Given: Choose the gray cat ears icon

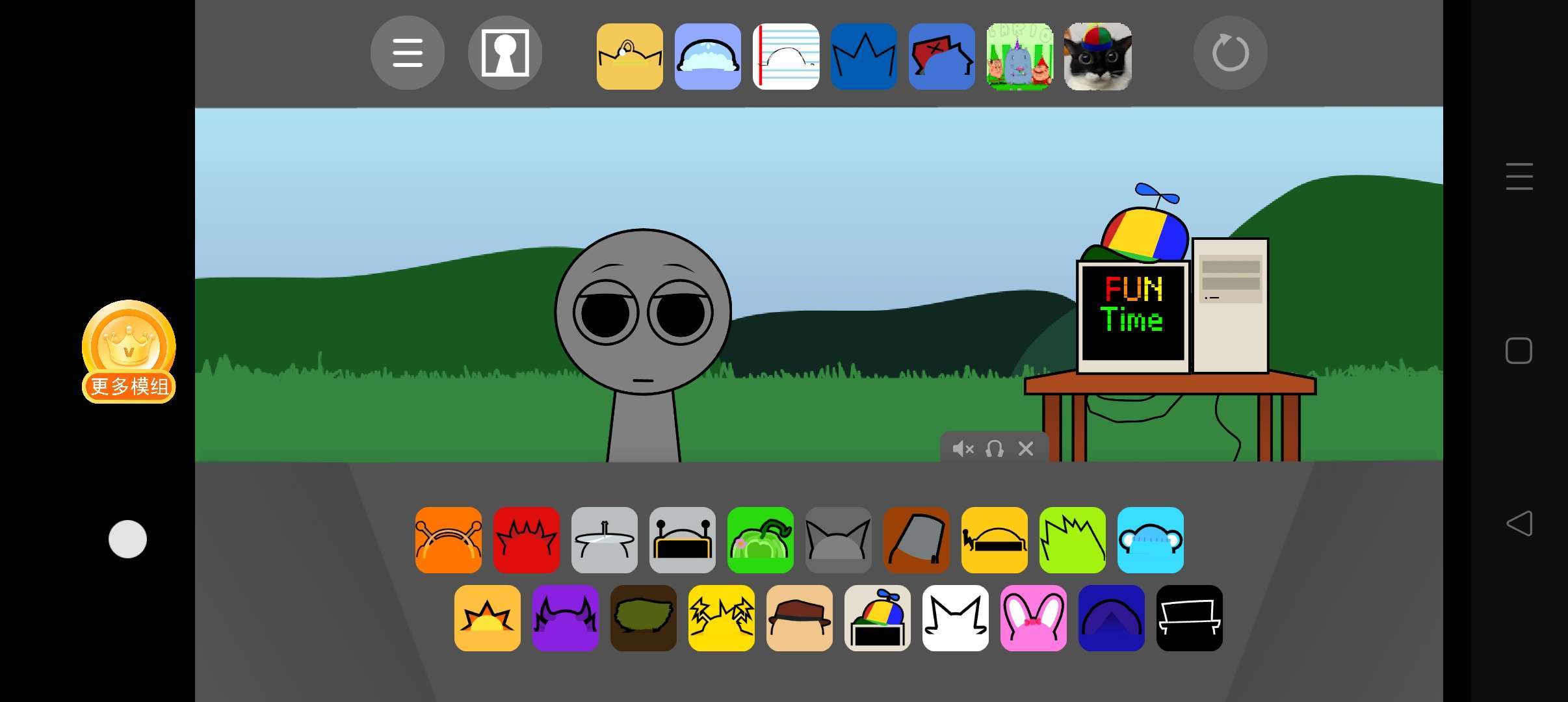Looking at the screenshot, I should point(839,540).
